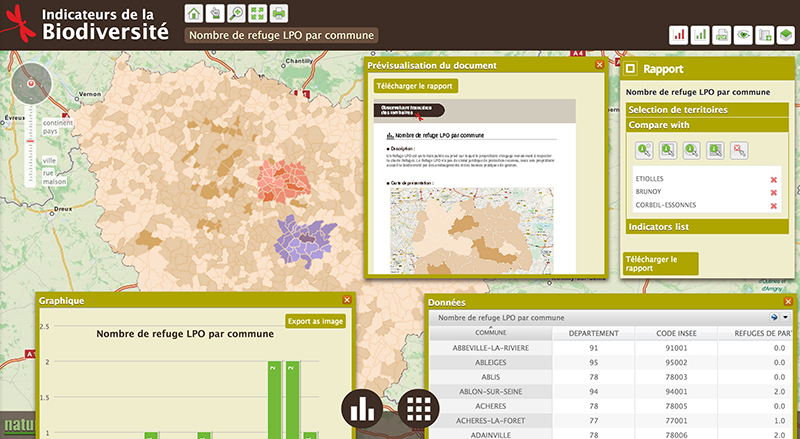Set zoom level to maison

54,181
